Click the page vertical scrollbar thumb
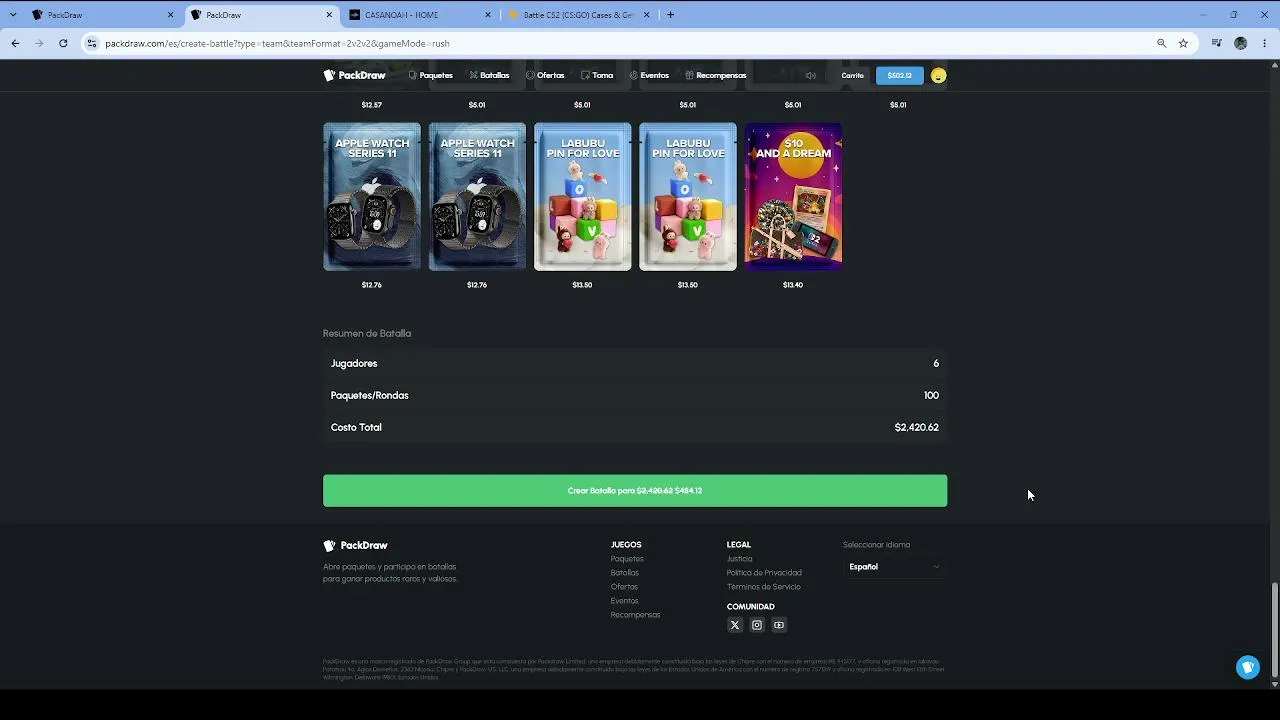Image resolution: width=1280 pixels, height=720 pixels. click(x=1274, y=629)
